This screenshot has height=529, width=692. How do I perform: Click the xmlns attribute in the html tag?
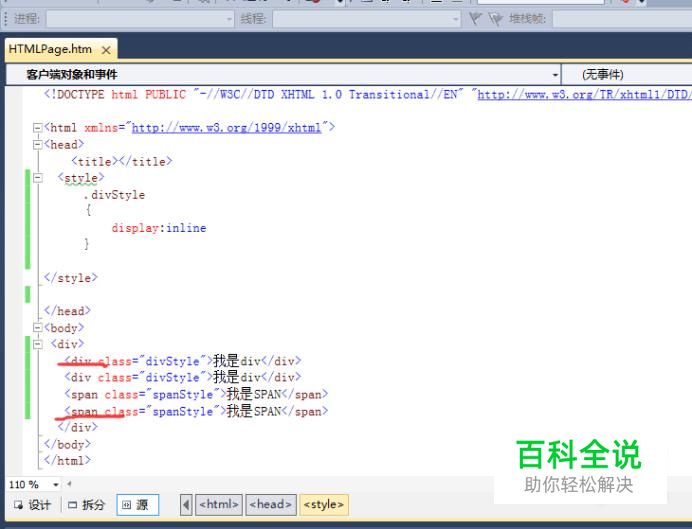[x=101, y=128]
